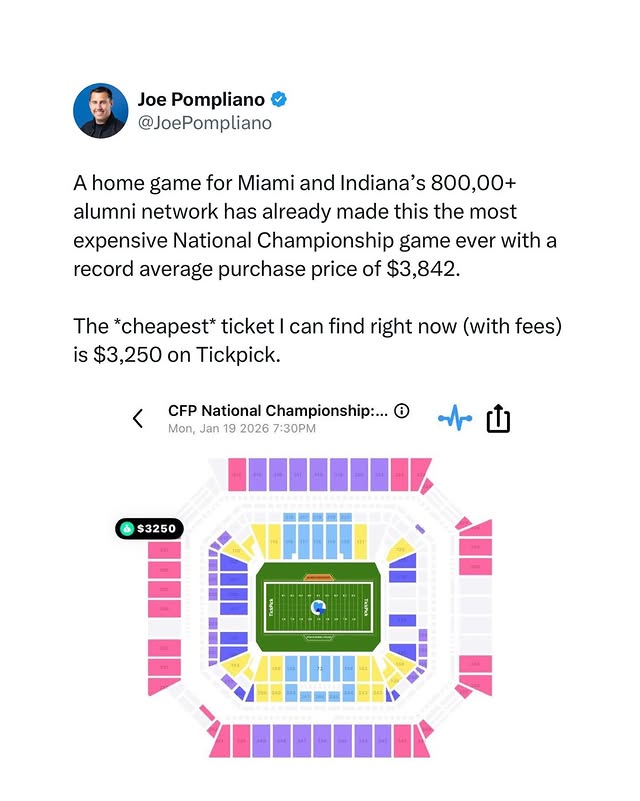Click the blue verified badge

coord(282,99)
